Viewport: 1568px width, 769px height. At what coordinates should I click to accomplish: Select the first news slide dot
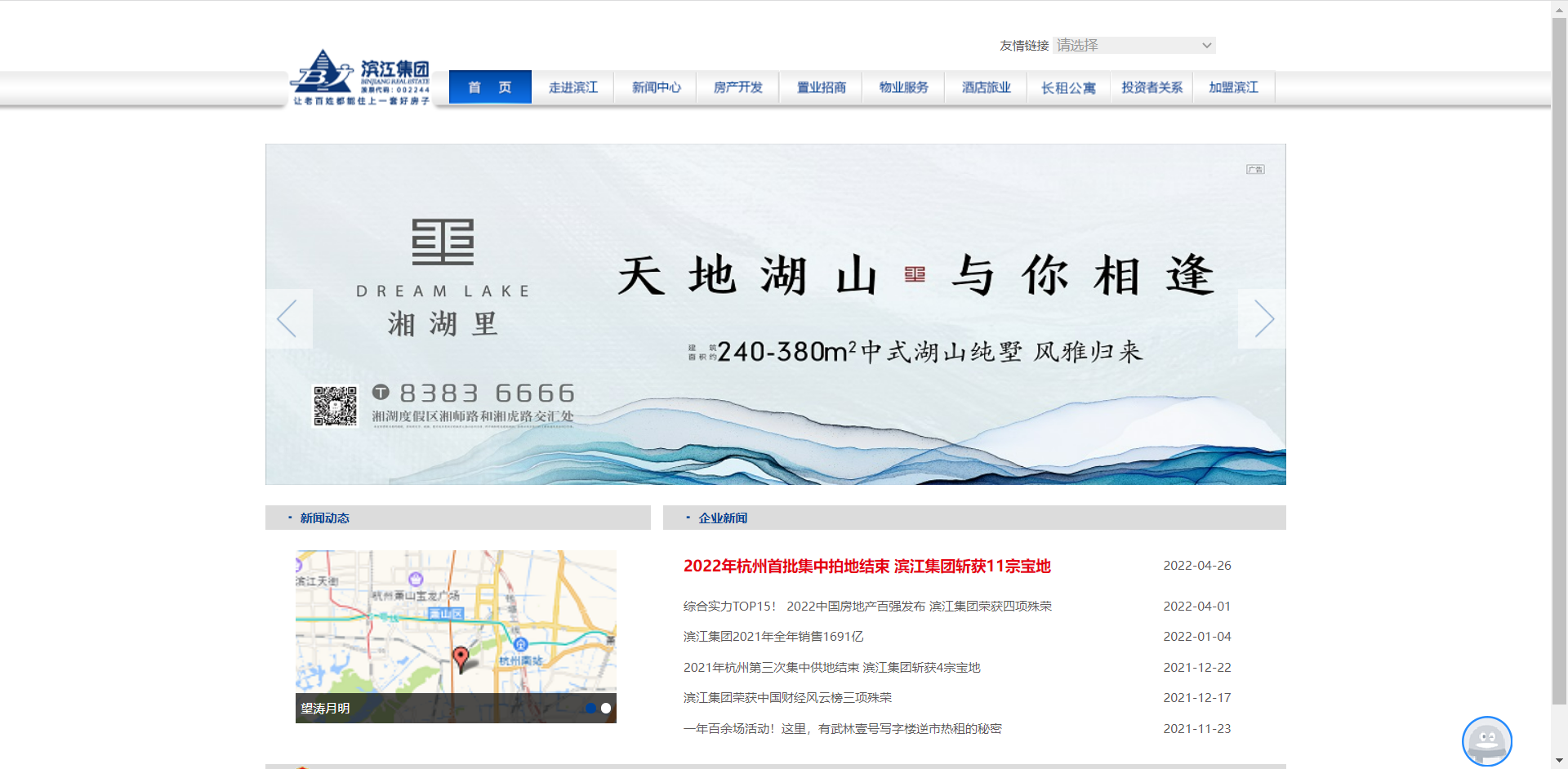(x=590, y=708)
